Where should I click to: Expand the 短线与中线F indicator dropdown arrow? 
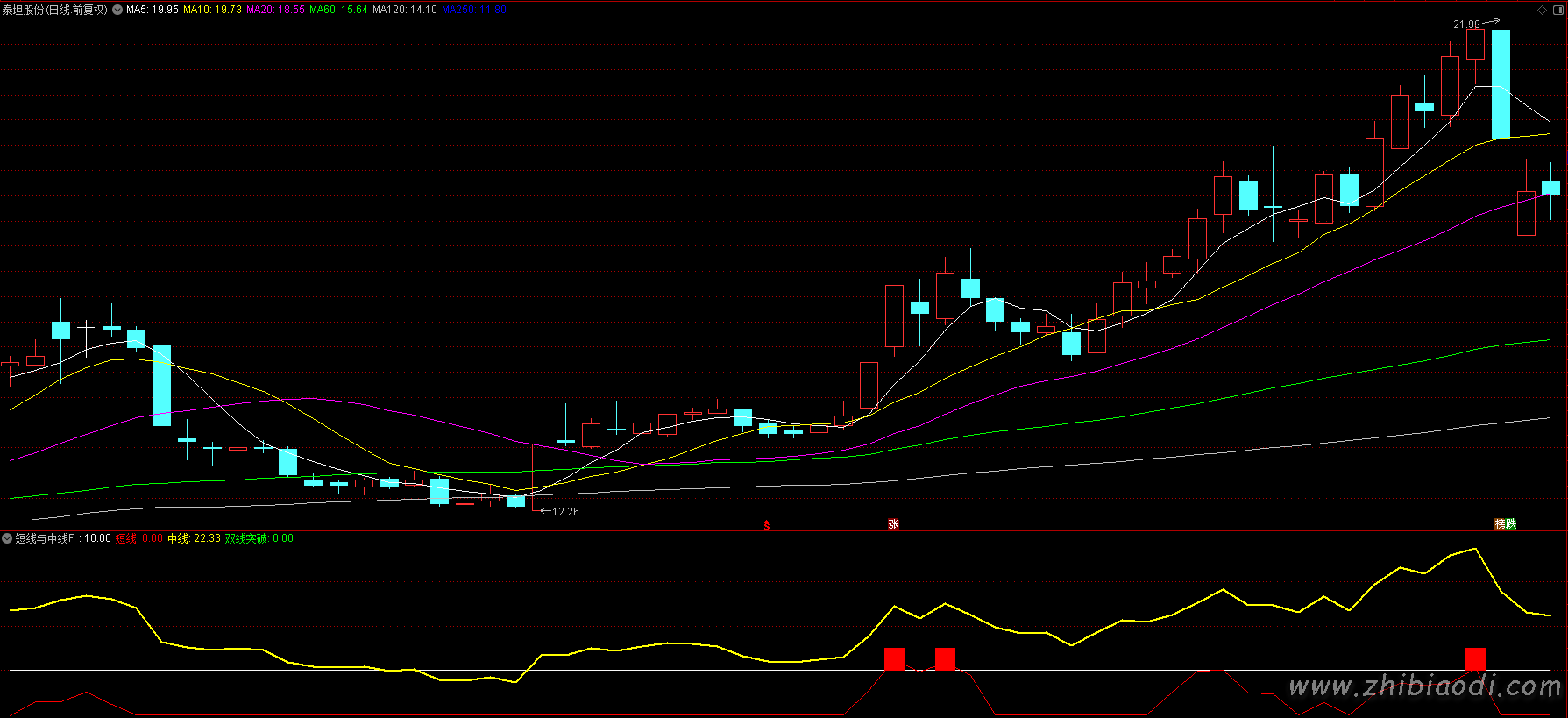click(7, 538)
